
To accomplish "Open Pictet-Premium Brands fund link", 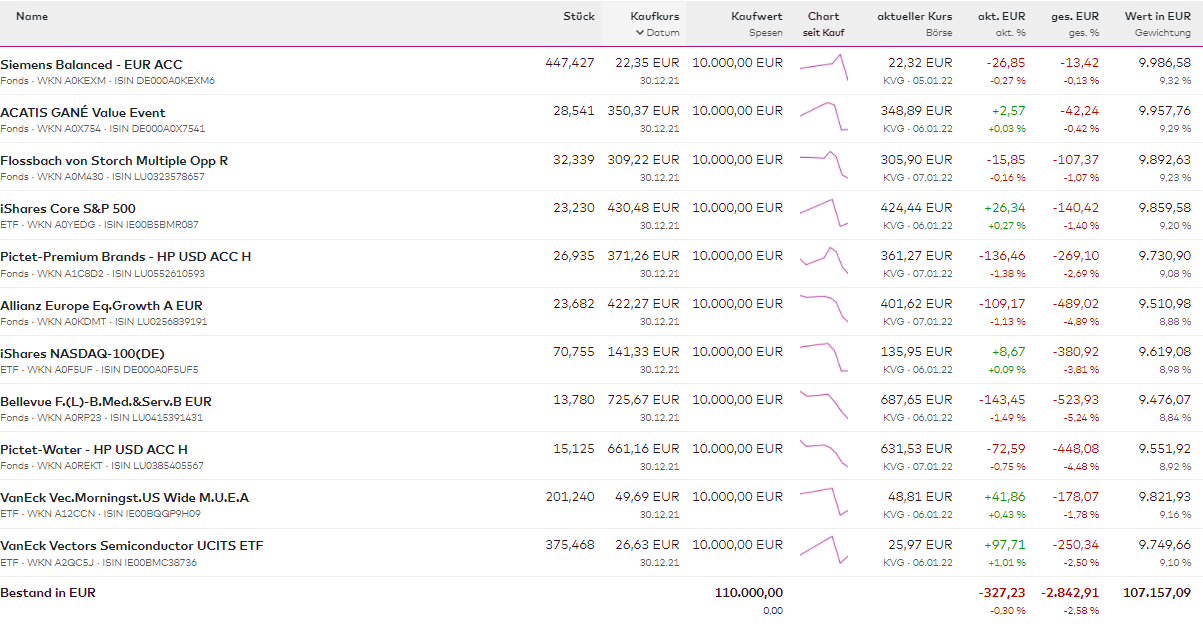I will (x=126, y=257).
